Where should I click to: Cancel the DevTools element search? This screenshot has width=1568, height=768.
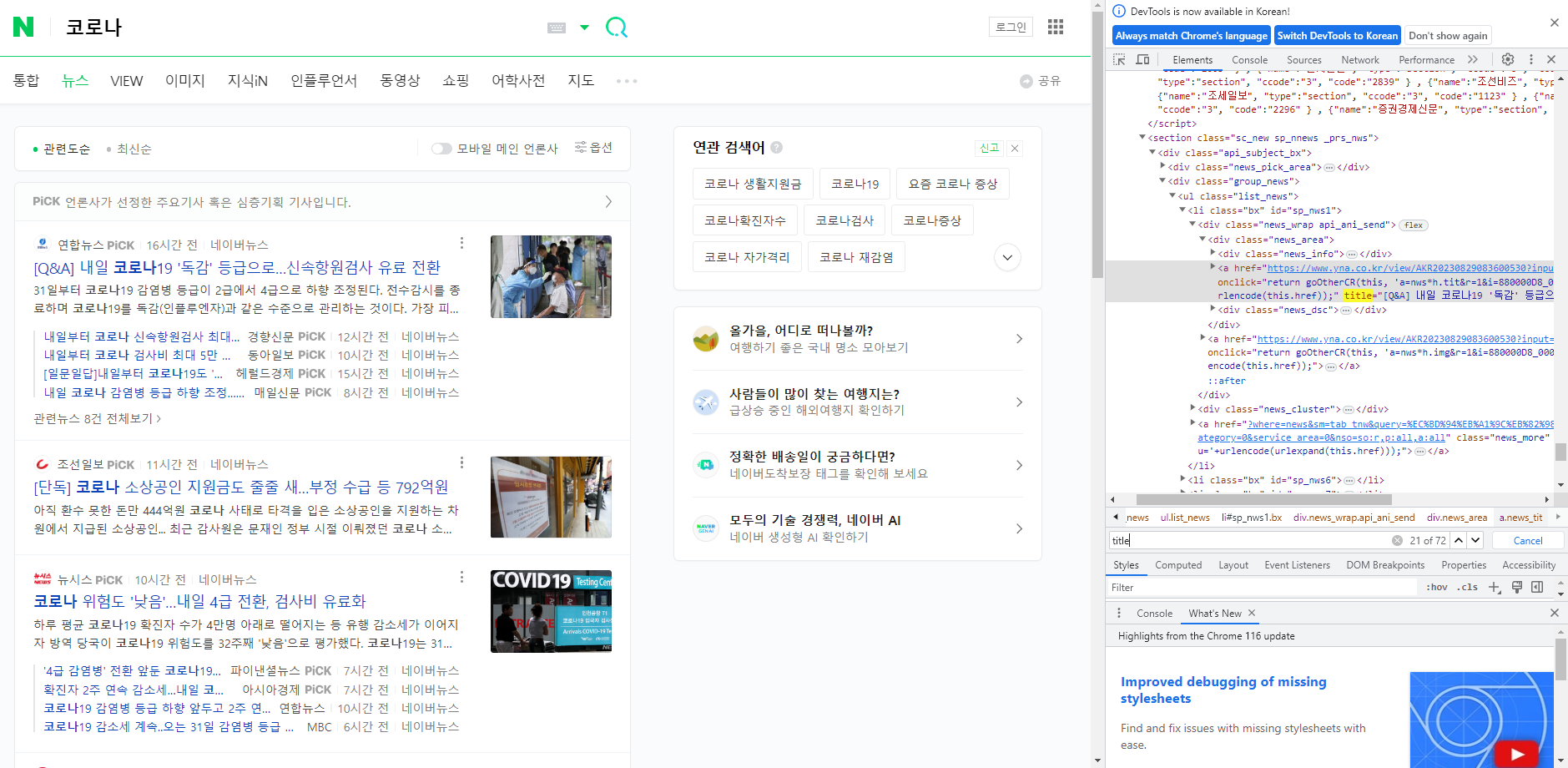coord(1528,541)
